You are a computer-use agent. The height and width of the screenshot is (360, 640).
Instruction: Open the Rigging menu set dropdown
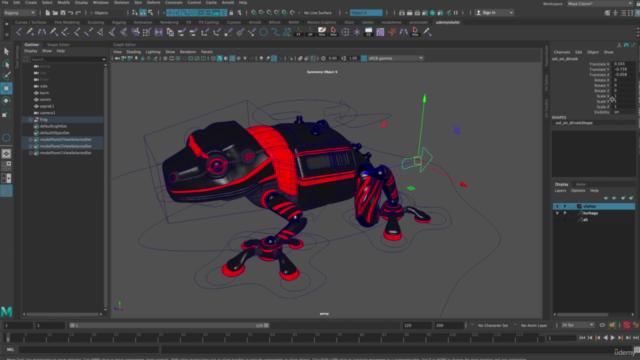click(x=19, y=13)
